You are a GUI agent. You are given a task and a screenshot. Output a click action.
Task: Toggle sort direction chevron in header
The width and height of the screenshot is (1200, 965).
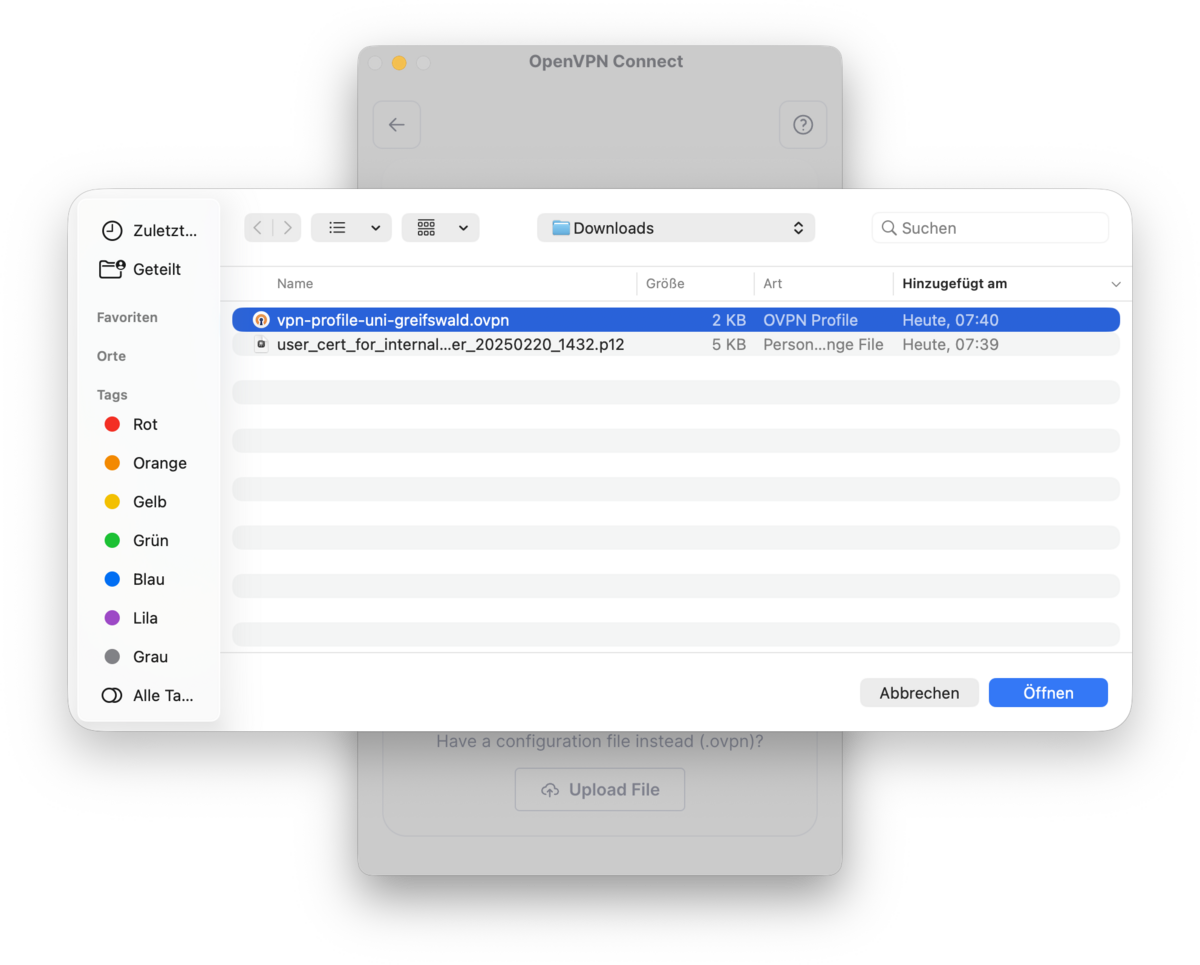[x=1116, y=285]
